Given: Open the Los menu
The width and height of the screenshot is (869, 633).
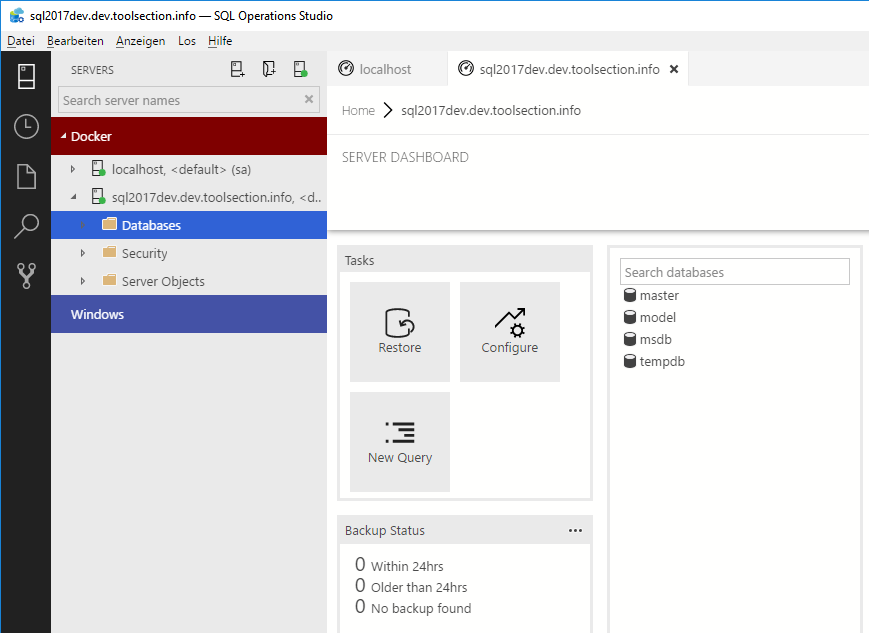Looking at the screenshot, I should click(187, 41).
